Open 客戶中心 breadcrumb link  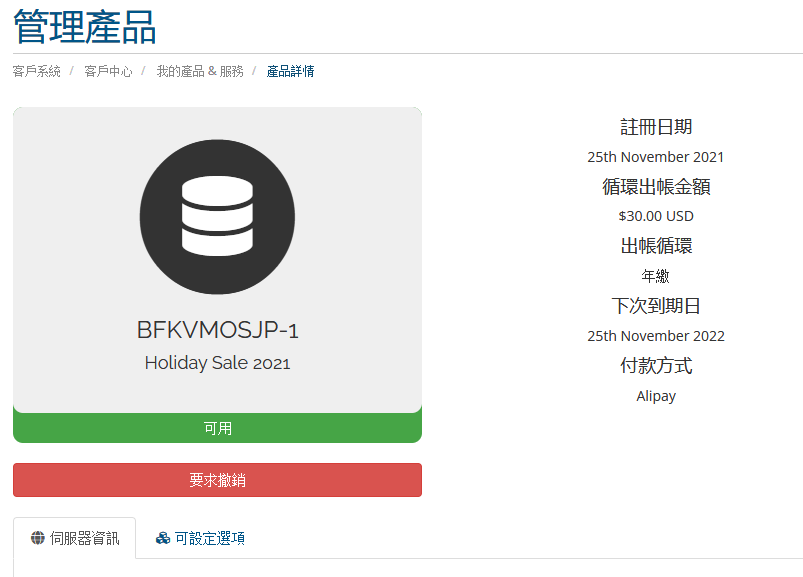click(x=108, y=71)
